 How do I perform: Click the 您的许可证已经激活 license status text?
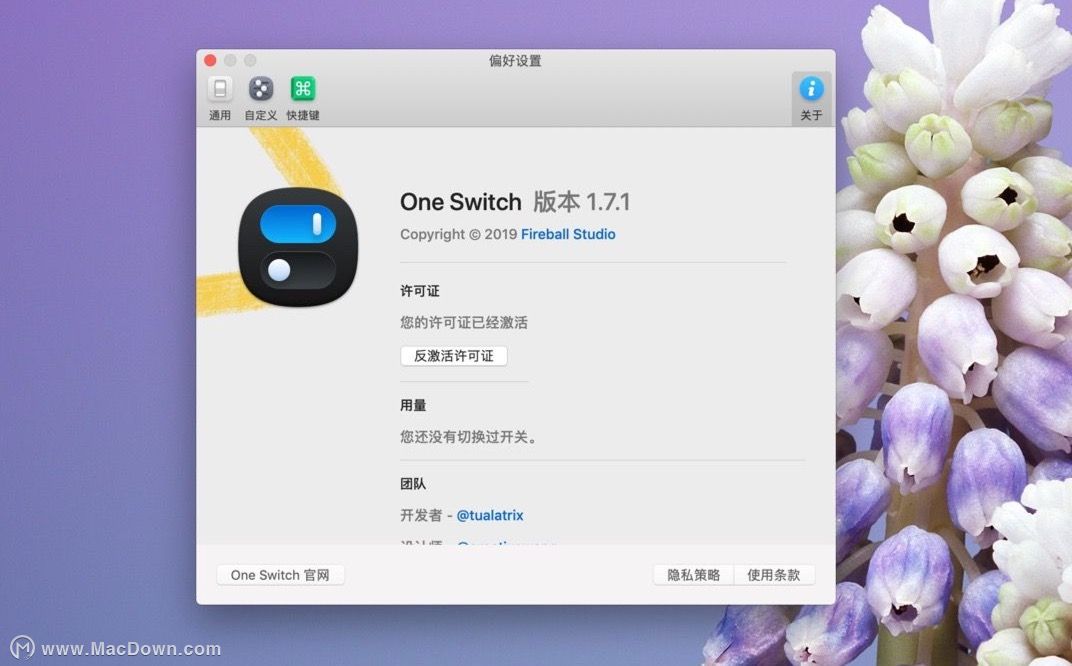coord(464,323)
